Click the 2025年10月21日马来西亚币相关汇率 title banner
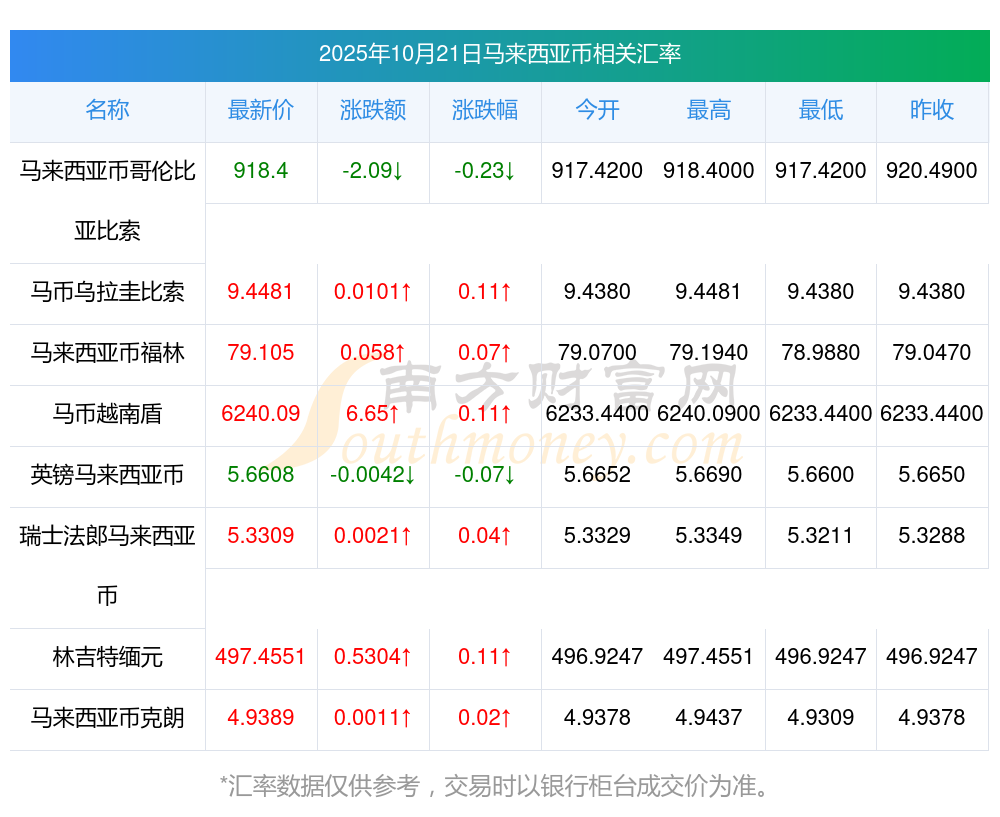Viewport: 1000px width, 817px height. pos(500,54)
